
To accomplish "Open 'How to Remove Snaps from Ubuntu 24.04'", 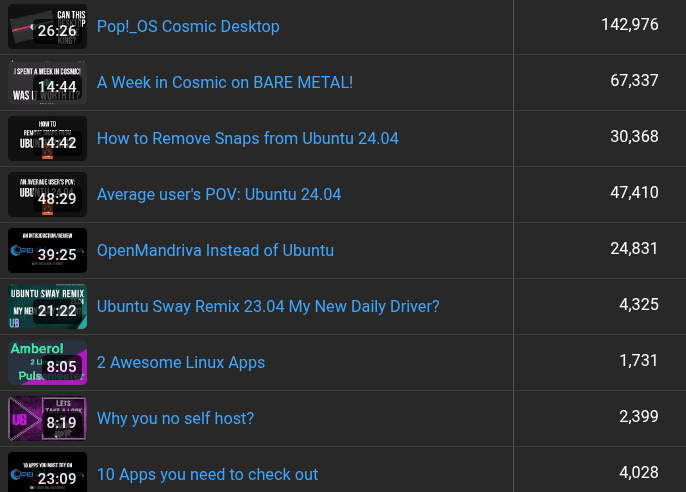I will [x=247, y=138].
